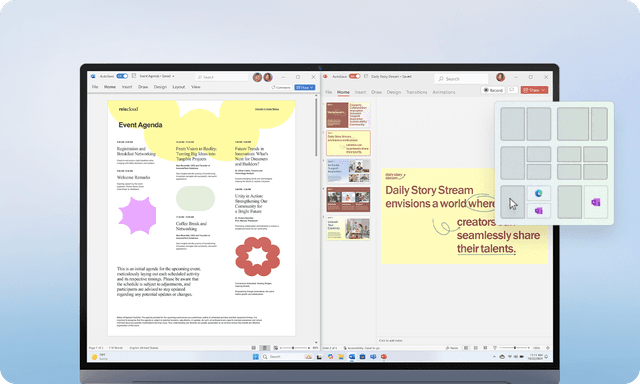Screen dimensions: 640x384
Task: Click Print Layout view icon in Word
Action: point(264,348)
